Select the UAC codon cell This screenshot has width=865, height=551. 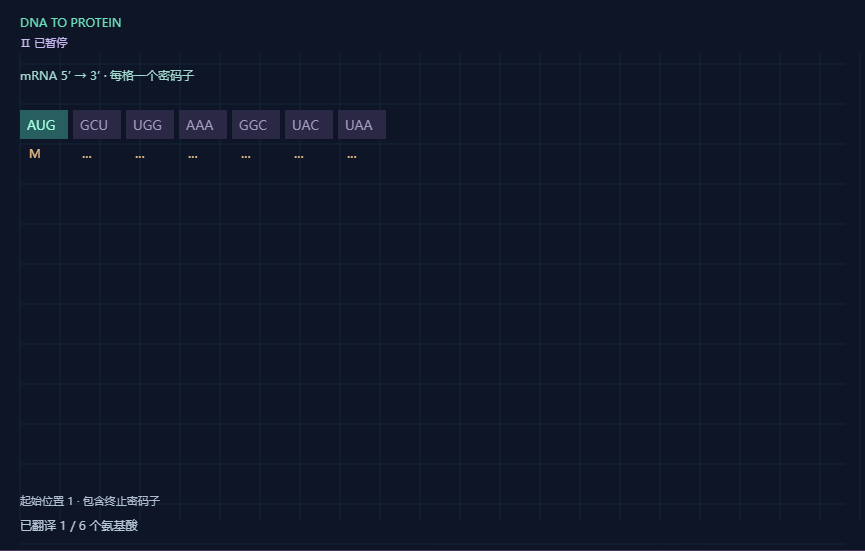point(308,125)
